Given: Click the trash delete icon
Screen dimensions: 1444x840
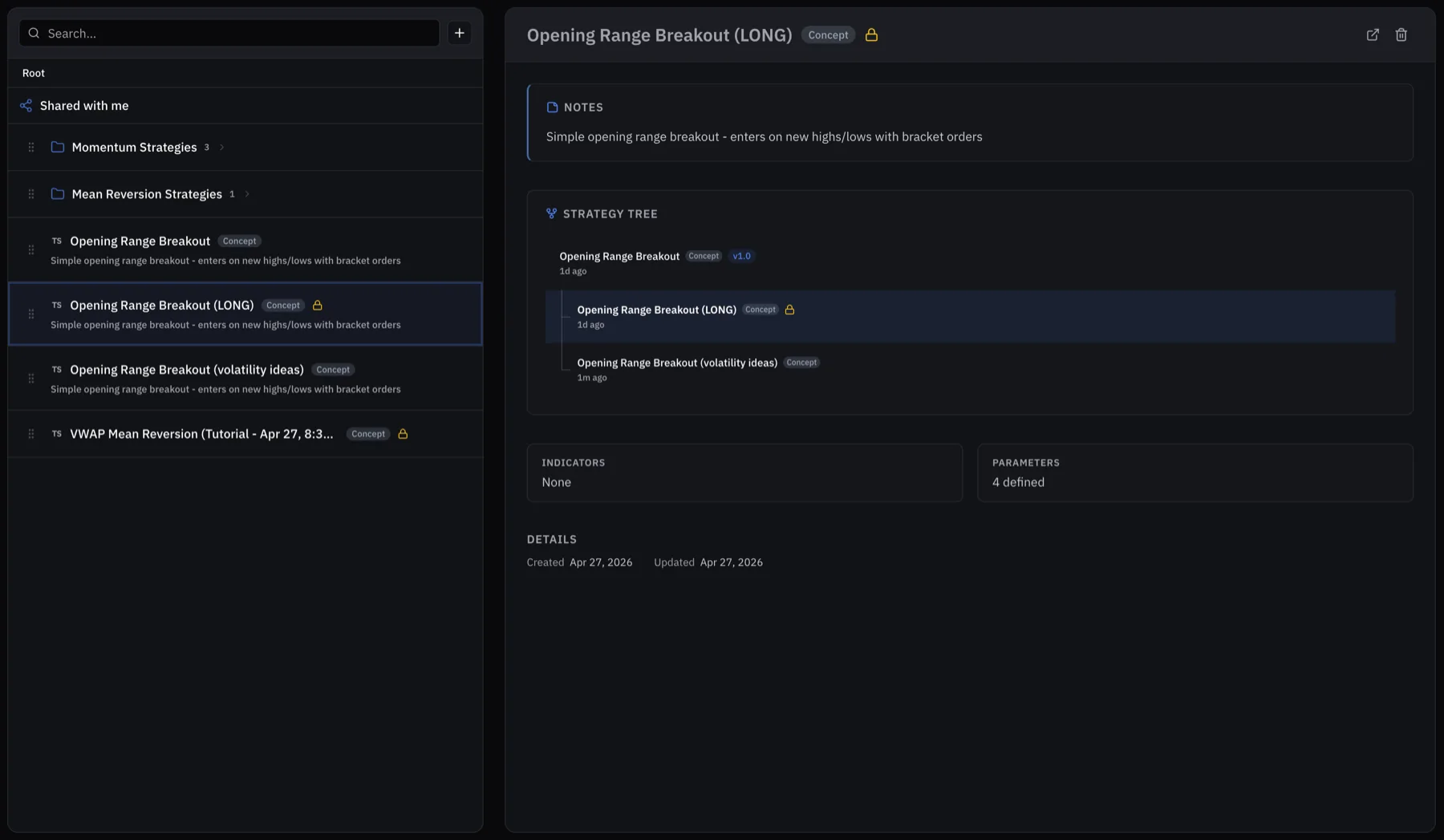Looking at the screenshot, I should [x=1401, y=34].
